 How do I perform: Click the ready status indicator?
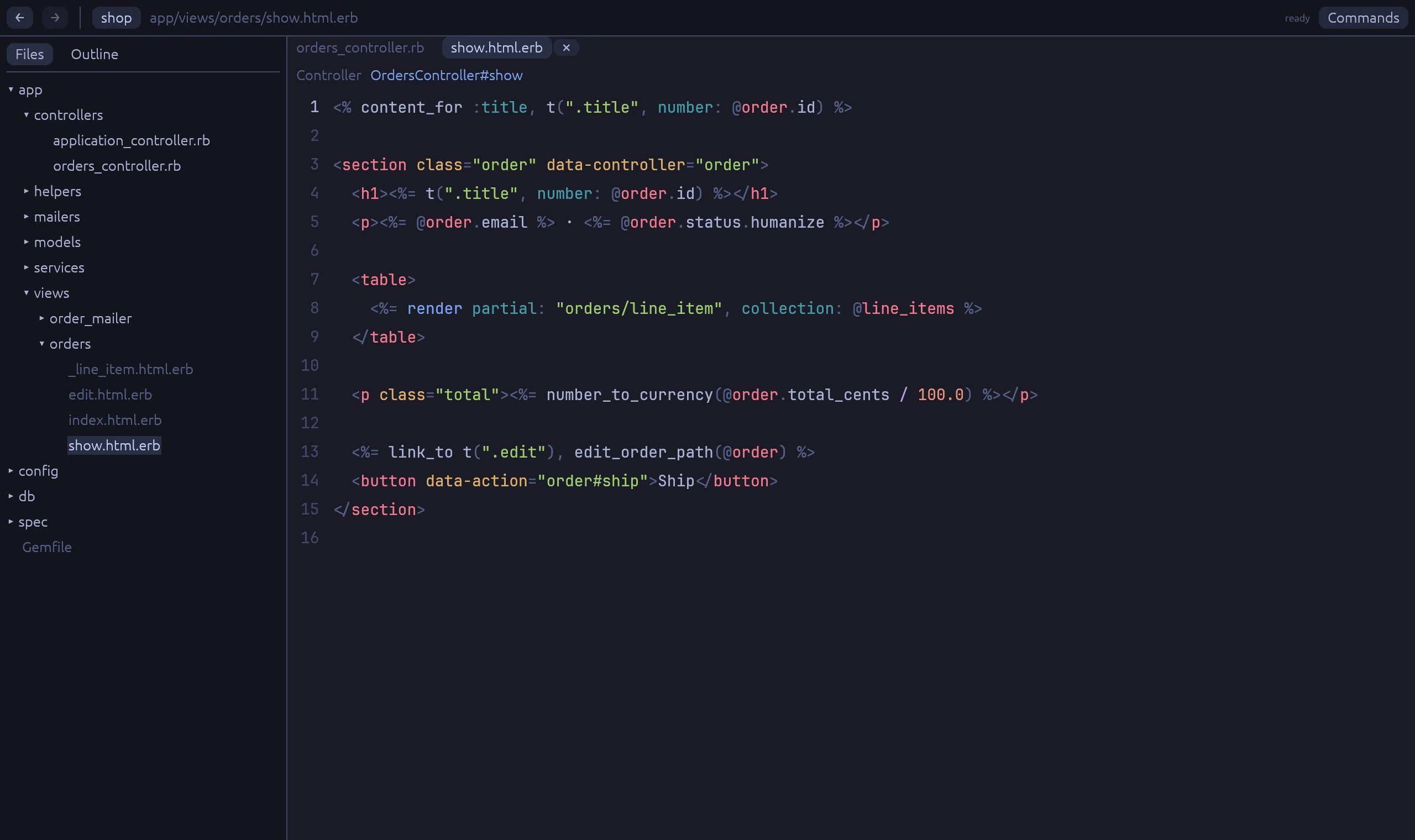coord(1297,18)
